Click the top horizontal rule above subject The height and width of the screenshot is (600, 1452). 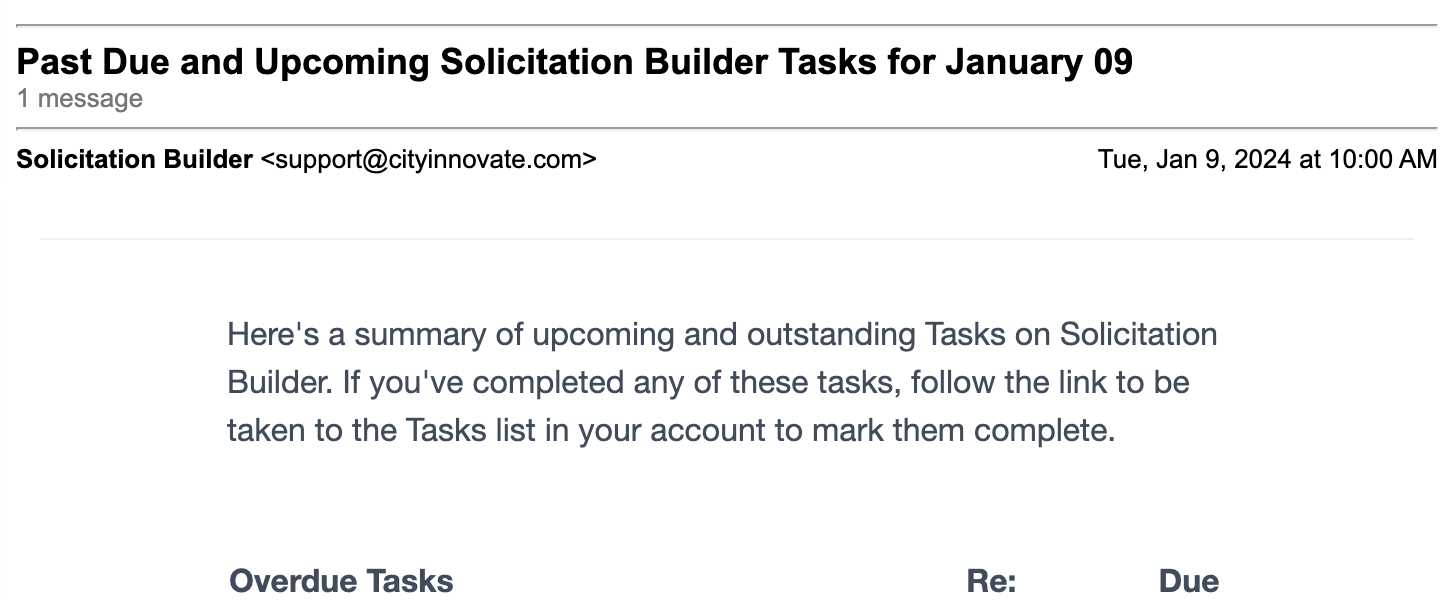point(727,25)
